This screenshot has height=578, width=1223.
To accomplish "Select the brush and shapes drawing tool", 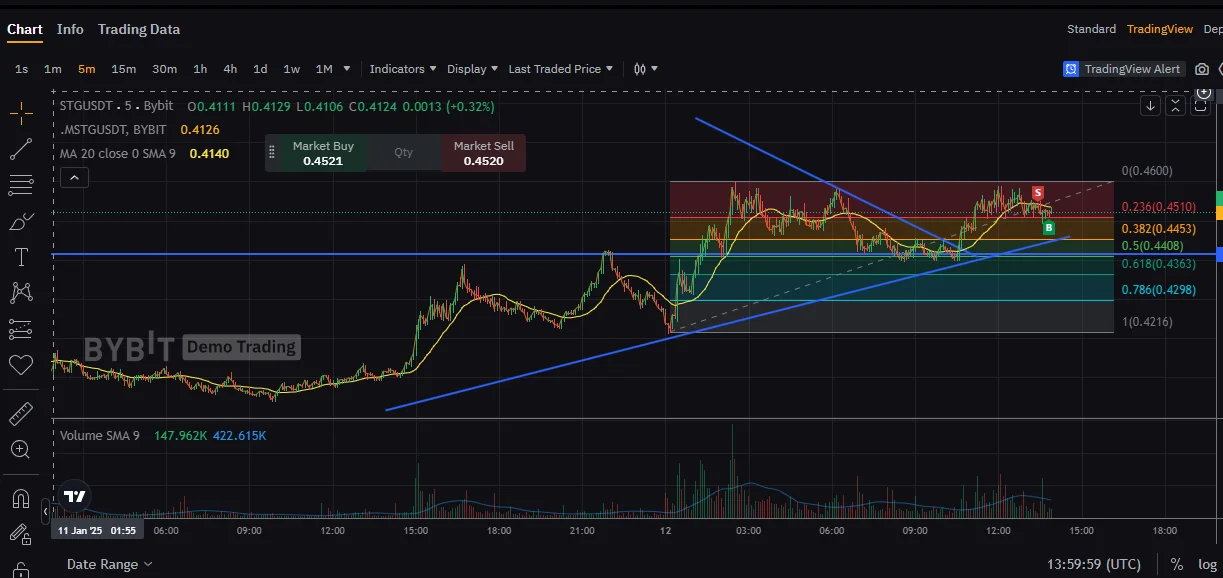I will point(21,221).
